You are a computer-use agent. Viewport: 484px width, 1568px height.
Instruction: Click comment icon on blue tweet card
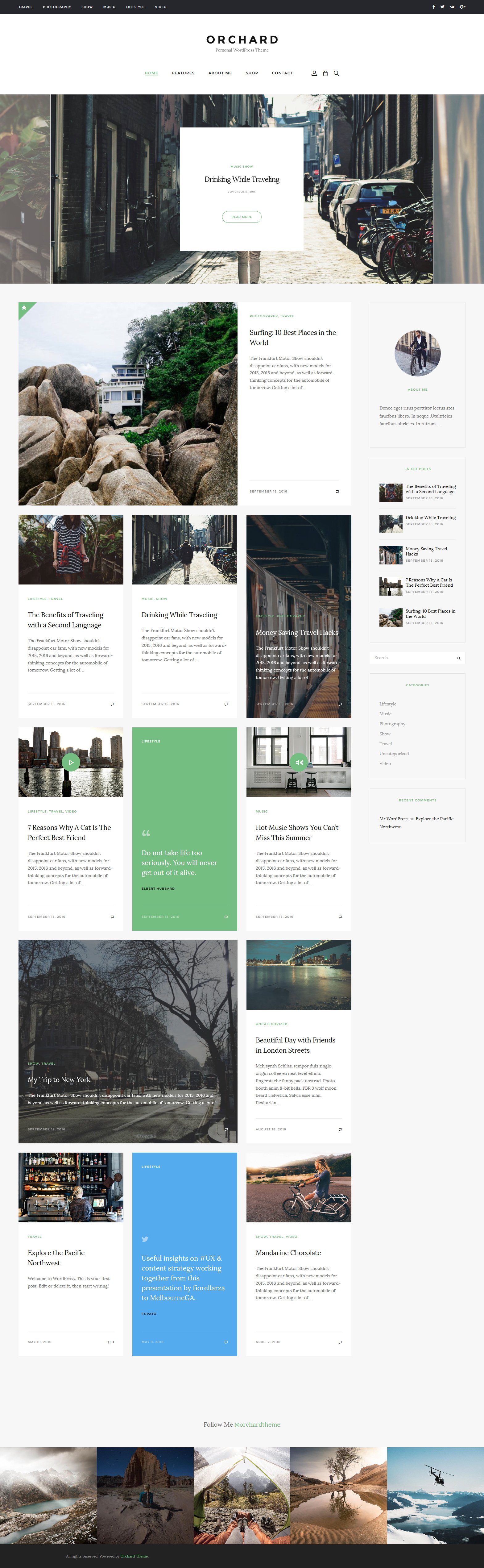[226, 1341]
